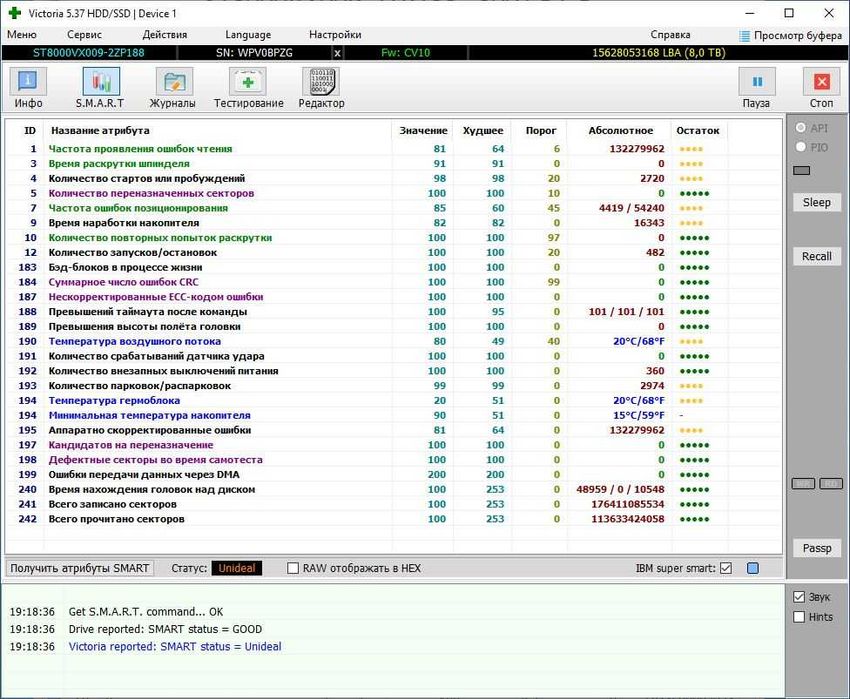
Task: Select the PIO radio button
Action: [x=801, y=147]
